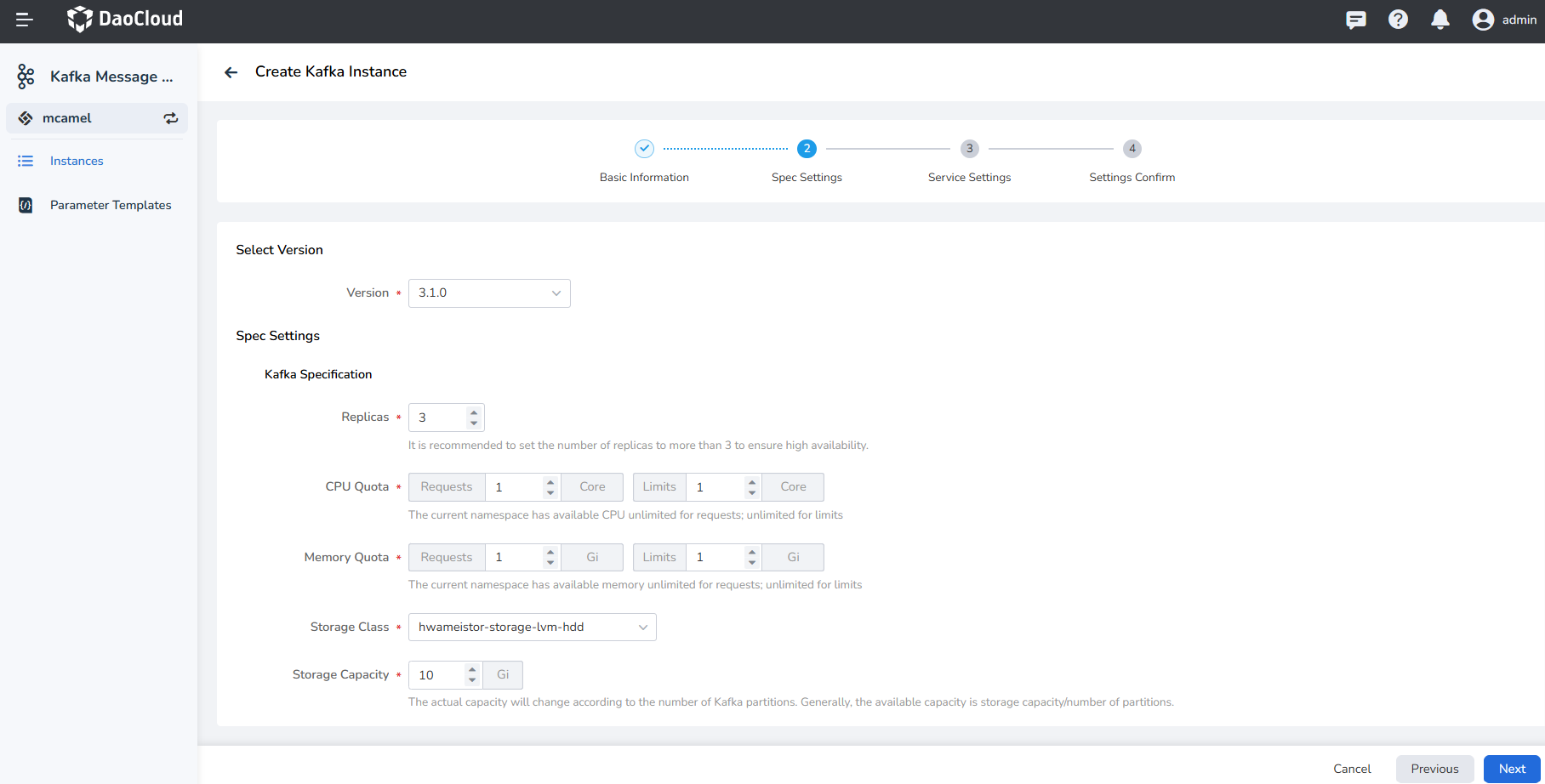Open Instances in the sidebar

pos(77,161)
